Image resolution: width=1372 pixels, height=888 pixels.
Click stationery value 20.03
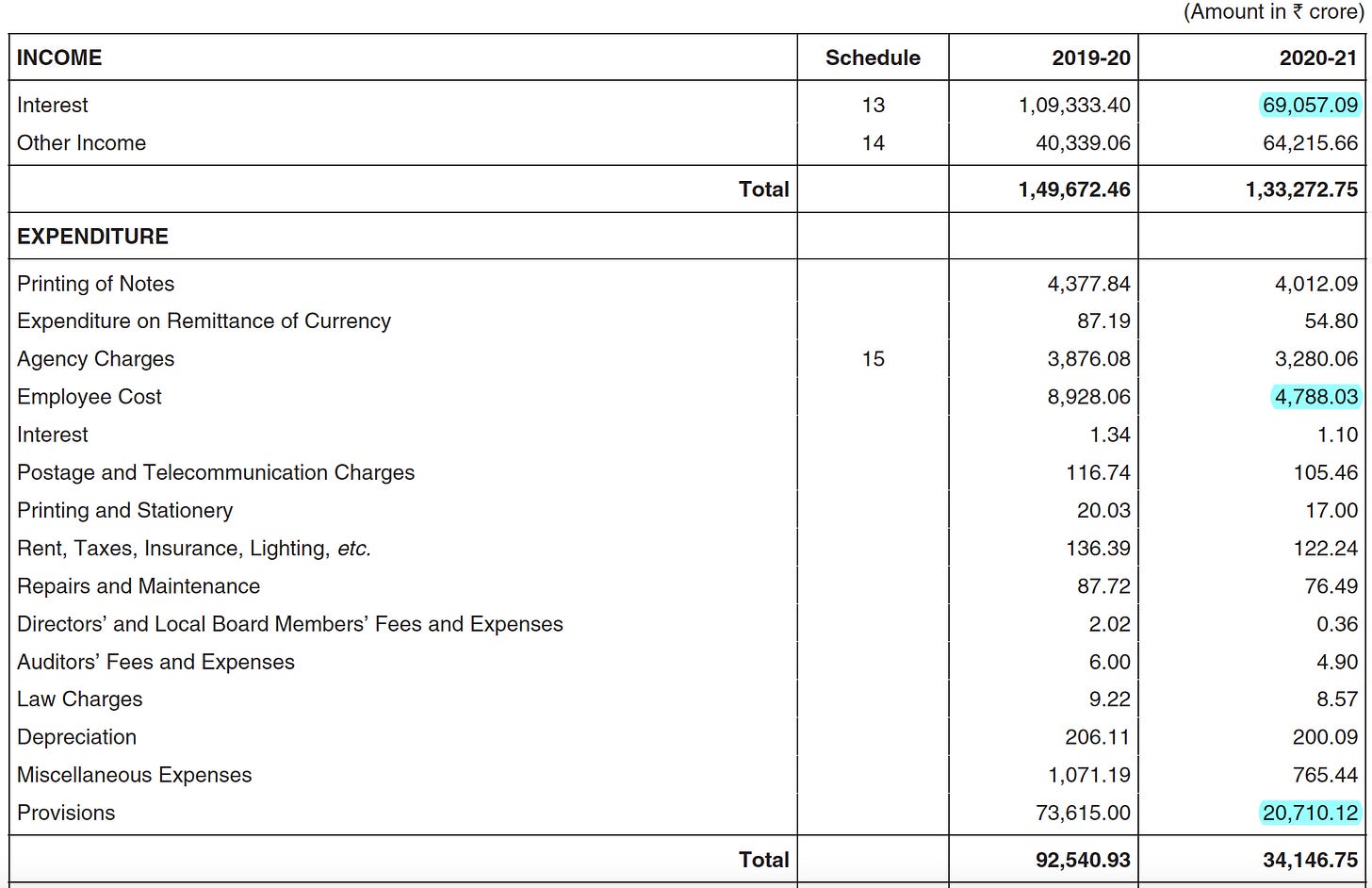click(1103, 510)
